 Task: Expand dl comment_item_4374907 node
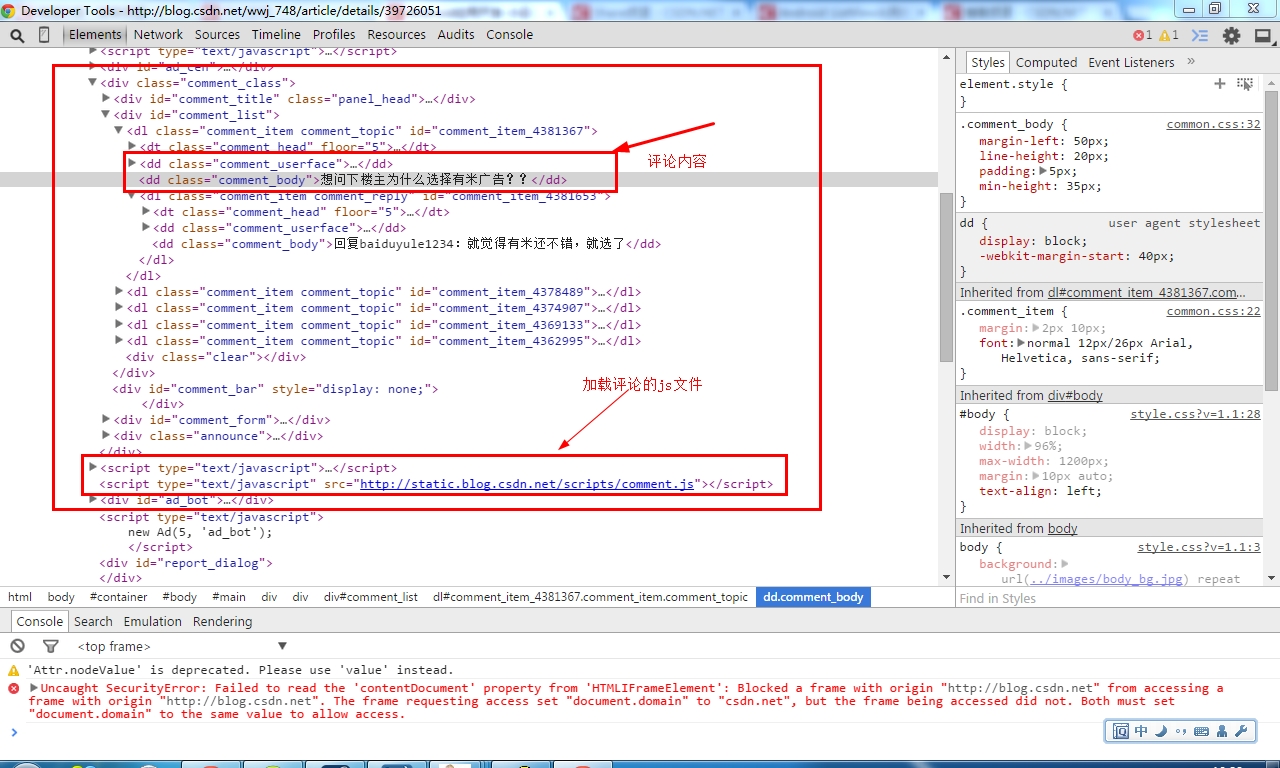click(119, 308)
